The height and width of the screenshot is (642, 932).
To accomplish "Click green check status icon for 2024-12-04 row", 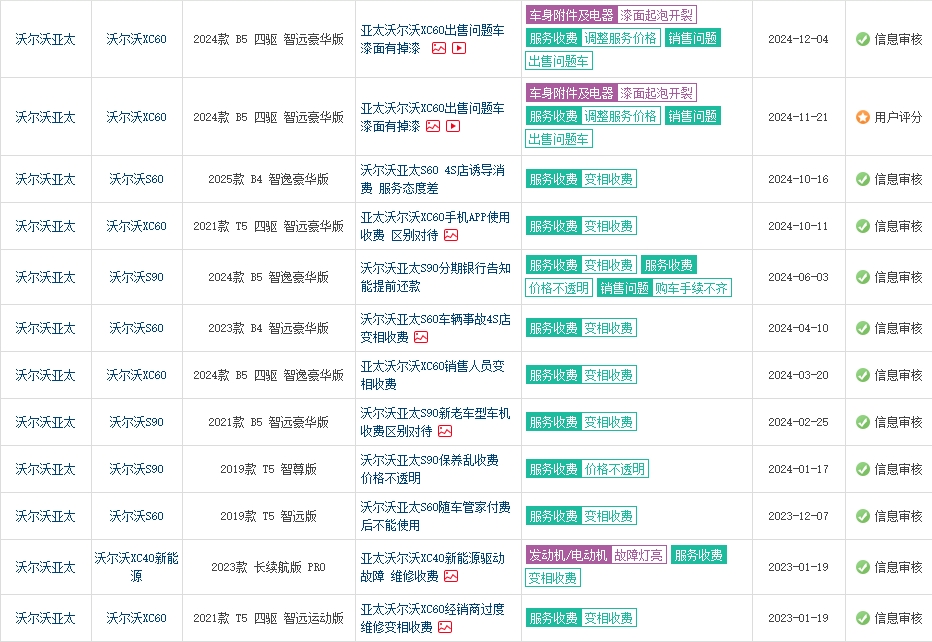I will click(x=862, y=39).
